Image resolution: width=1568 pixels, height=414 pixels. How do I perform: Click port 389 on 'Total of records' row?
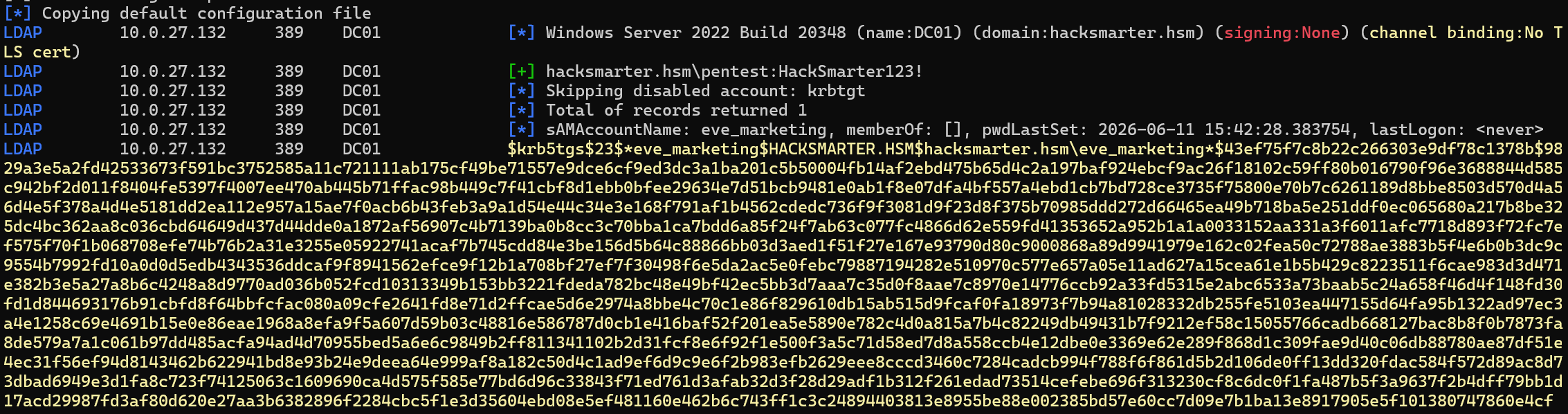(289, 110)
